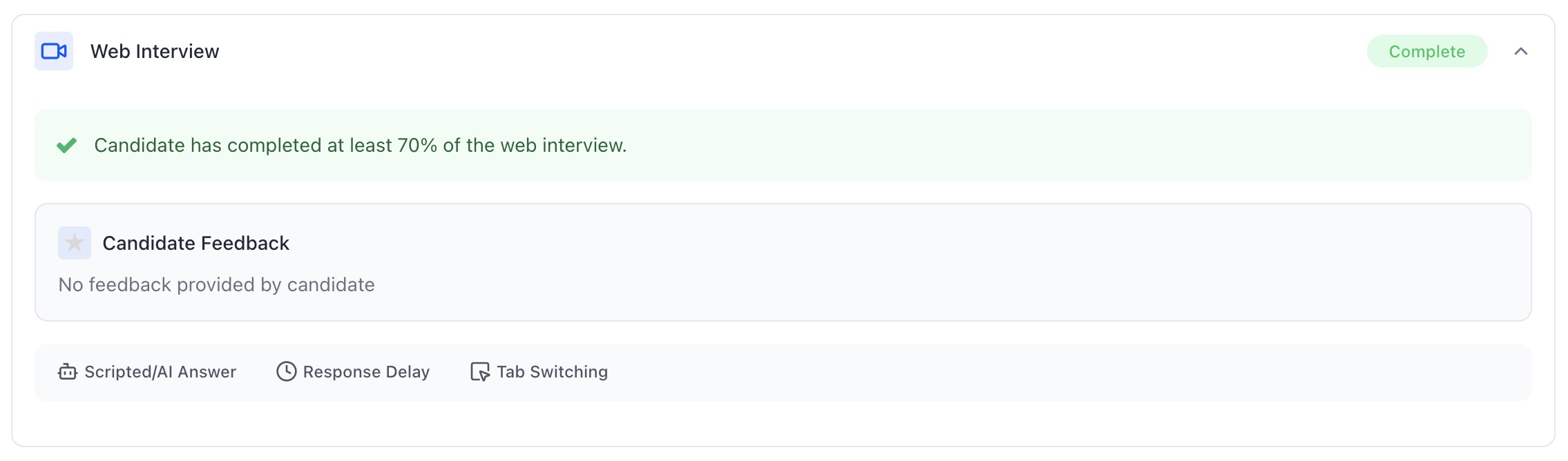The height and width of the screenshot is (461, 1568).
Task: Click the green checkmark completion icon
Action: coord(67,145)
